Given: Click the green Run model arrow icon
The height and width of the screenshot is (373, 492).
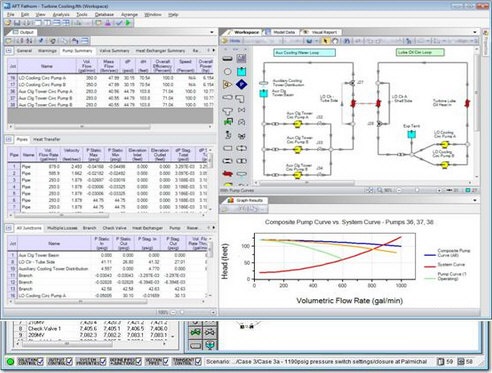Looking at the screenshot, I should 128,23.
